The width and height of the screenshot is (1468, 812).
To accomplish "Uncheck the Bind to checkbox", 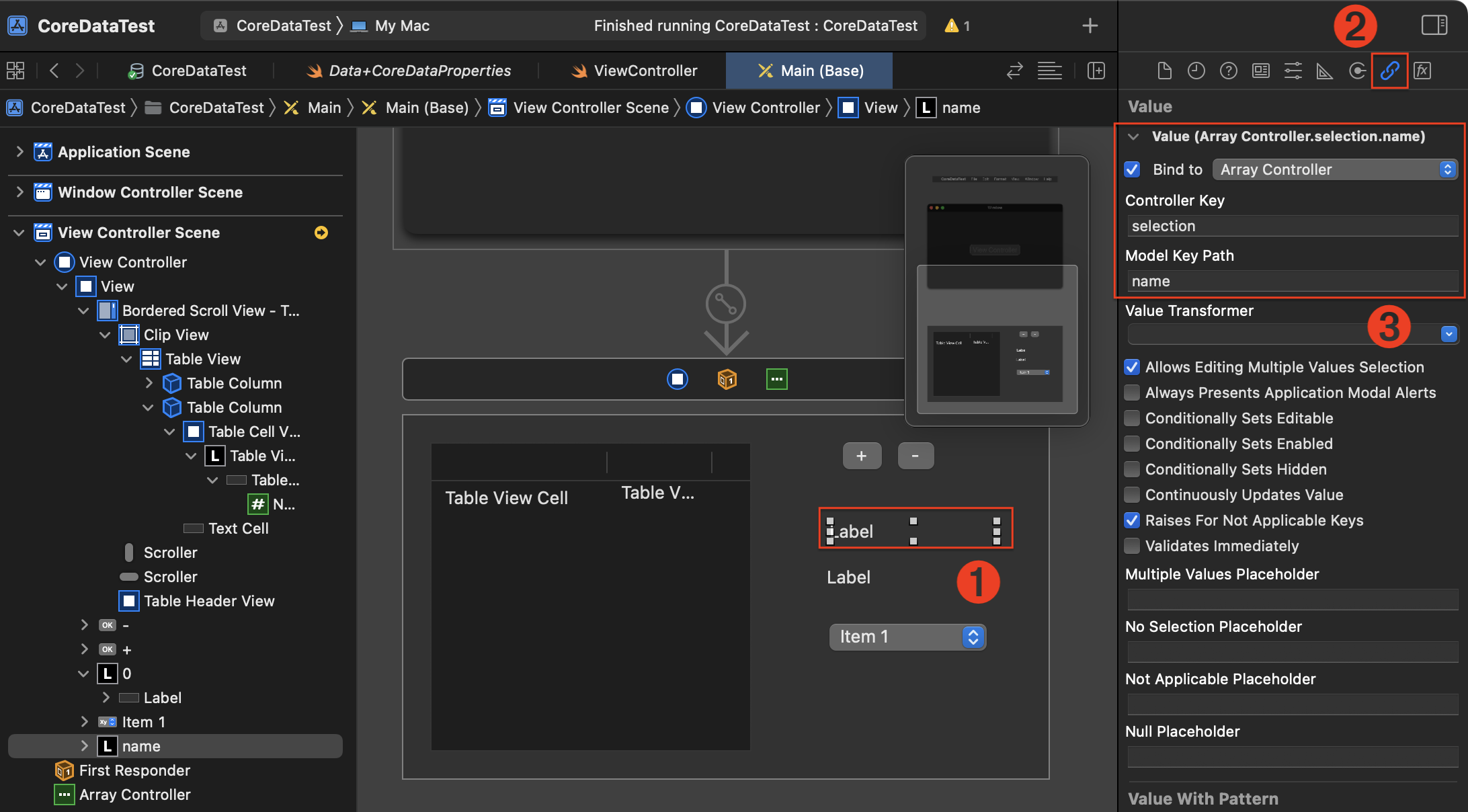I will pyautogui.click(x=1133, y=169).
